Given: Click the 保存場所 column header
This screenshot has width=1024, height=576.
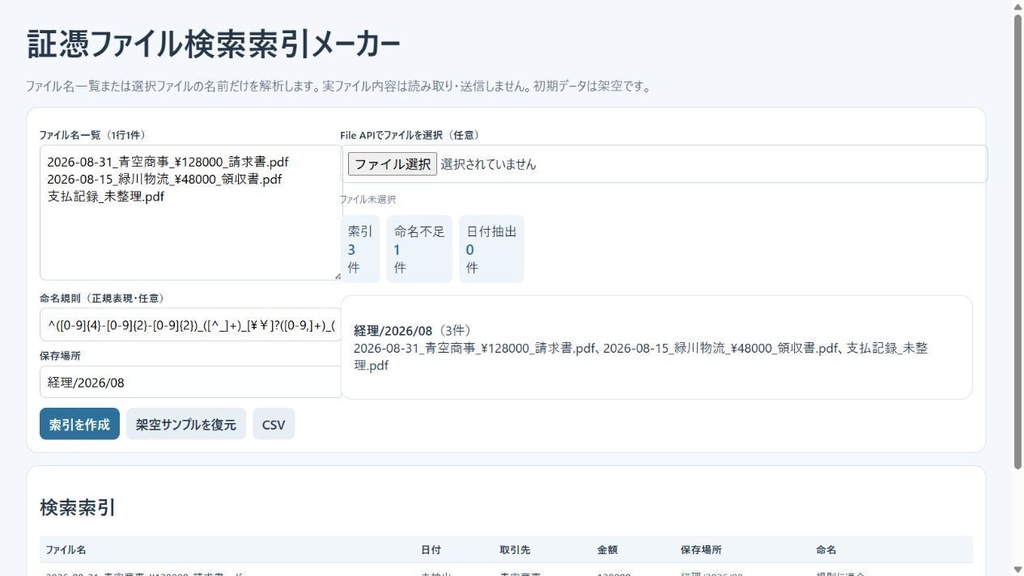Looking at the screenshot, I should 701,550.
